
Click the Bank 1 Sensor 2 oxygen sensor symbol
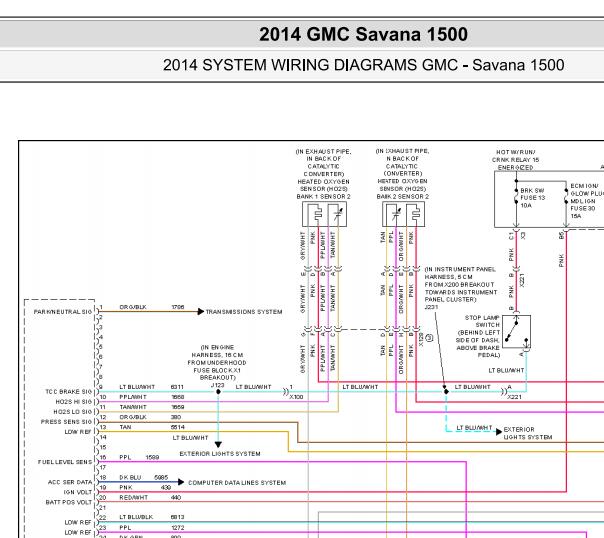[324, 215]
